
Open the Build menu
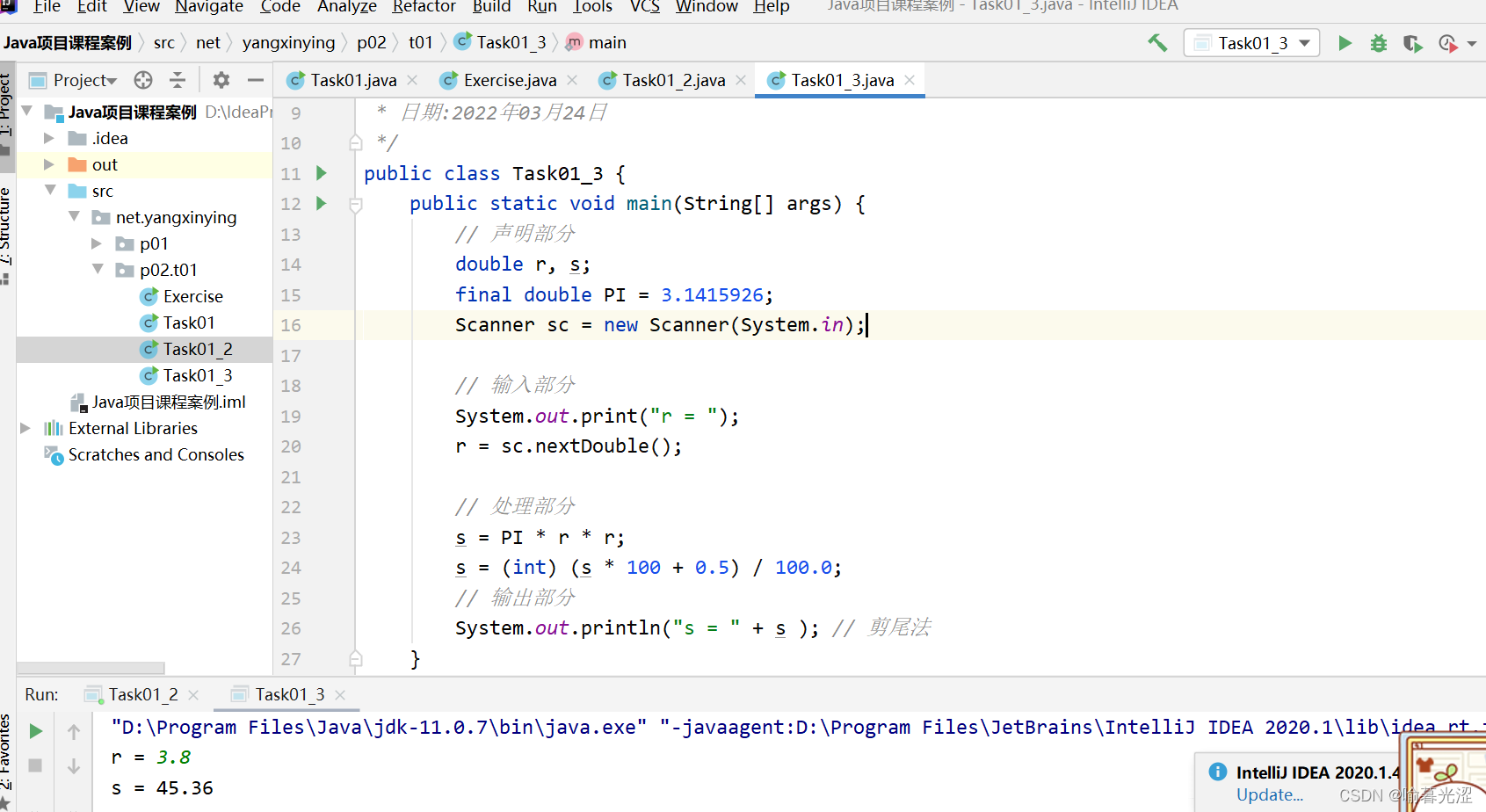click(491, 7)
